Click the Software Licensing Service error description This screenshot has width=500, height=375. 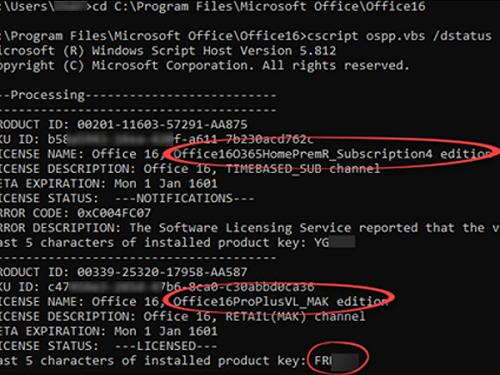[x=250, y=228]
